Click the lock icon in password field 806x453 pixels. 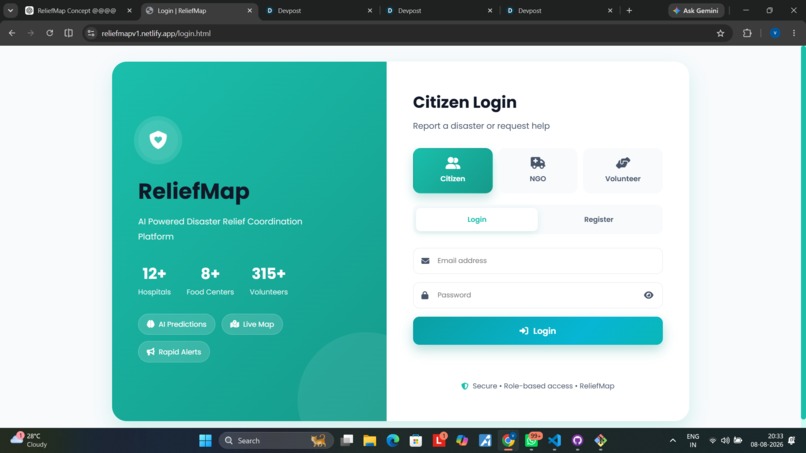(425, 295)
